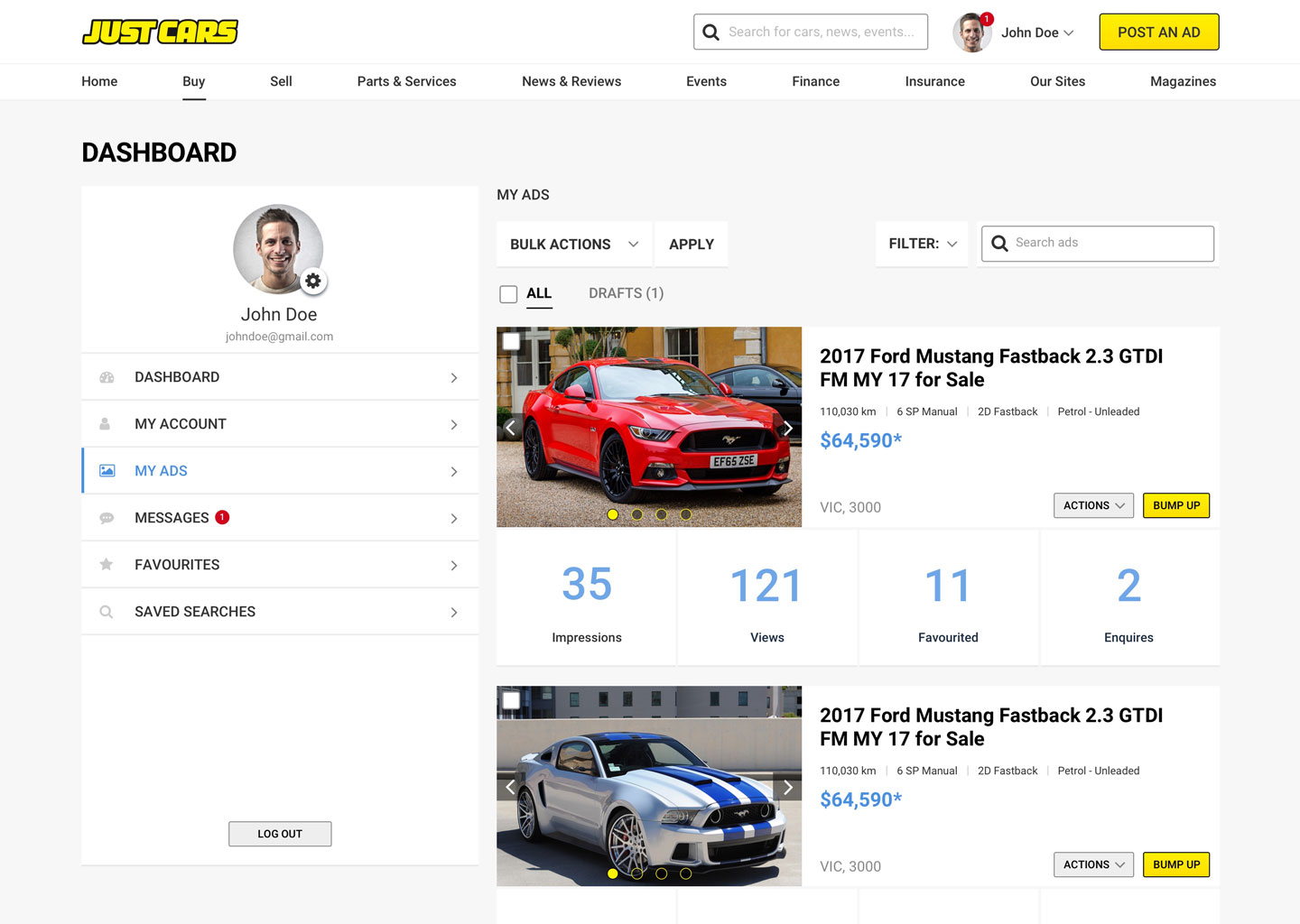Click the Messages speech bubble icon
The height and width of the screenshot is (924, 1300).
pyautogui.click(x=107, y=518)
